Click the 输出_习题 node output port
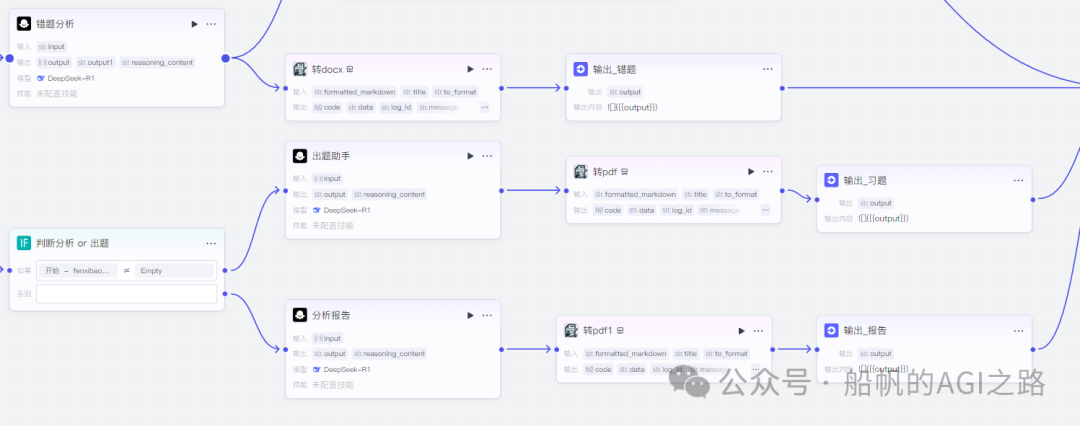The image size is (1080, 426). point(1032,199)
